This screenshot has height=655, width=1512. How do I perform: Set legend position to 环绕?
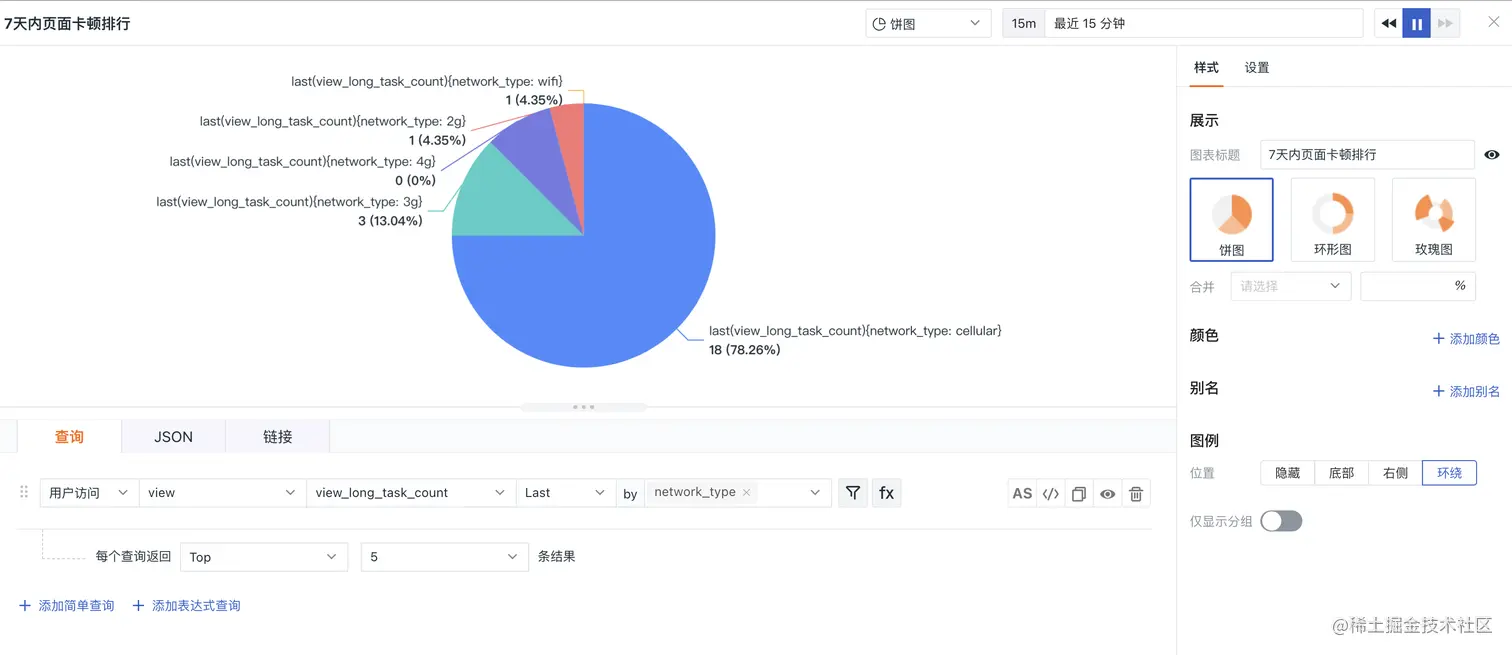click(x=1449, y=473)
